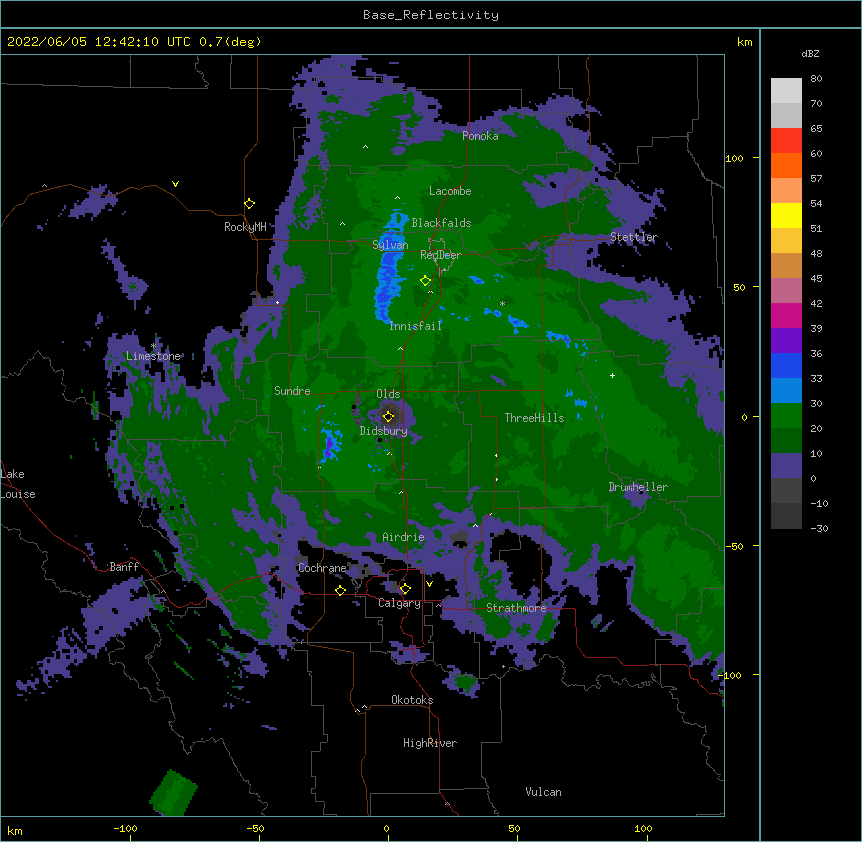The width and height of the screenshot is (862, 842).
Task: Click the yellow diamond marker near RockyMH
Action: coord(249,204)
